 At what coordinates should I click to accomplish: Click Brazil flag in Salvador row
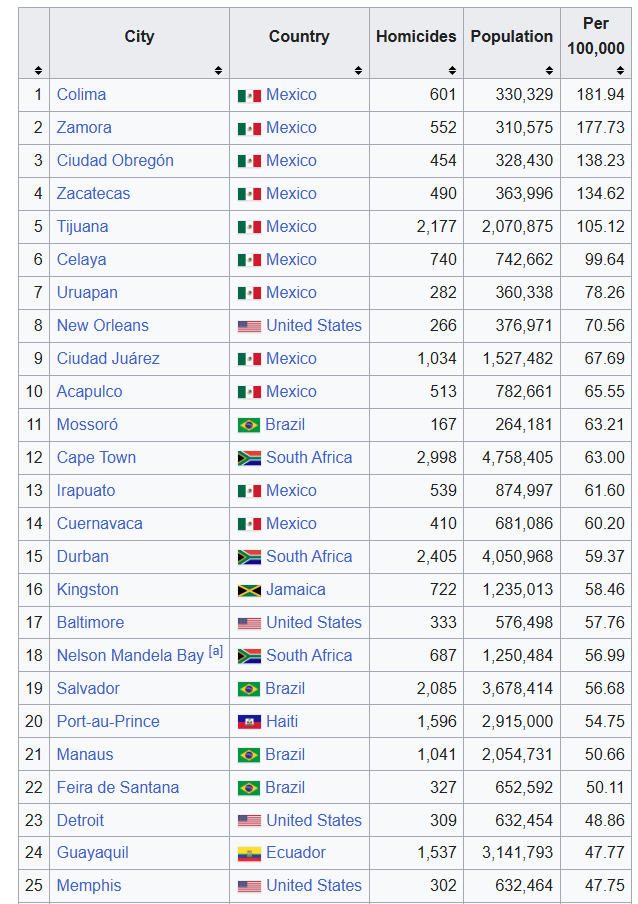[249, 689]
